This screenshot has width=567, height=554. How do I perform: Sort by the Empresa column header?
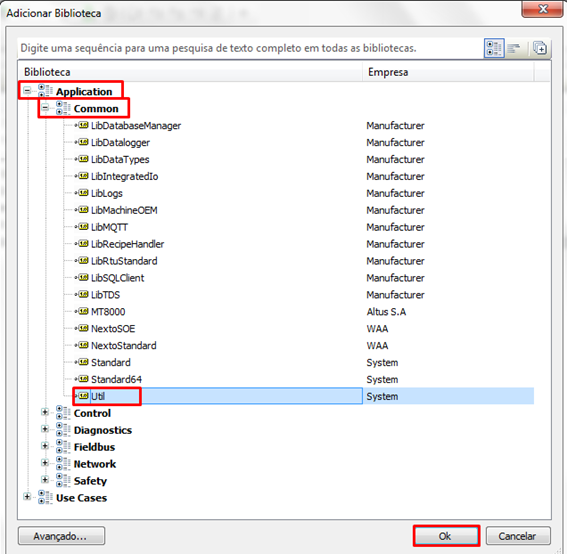tap(448, 72)
